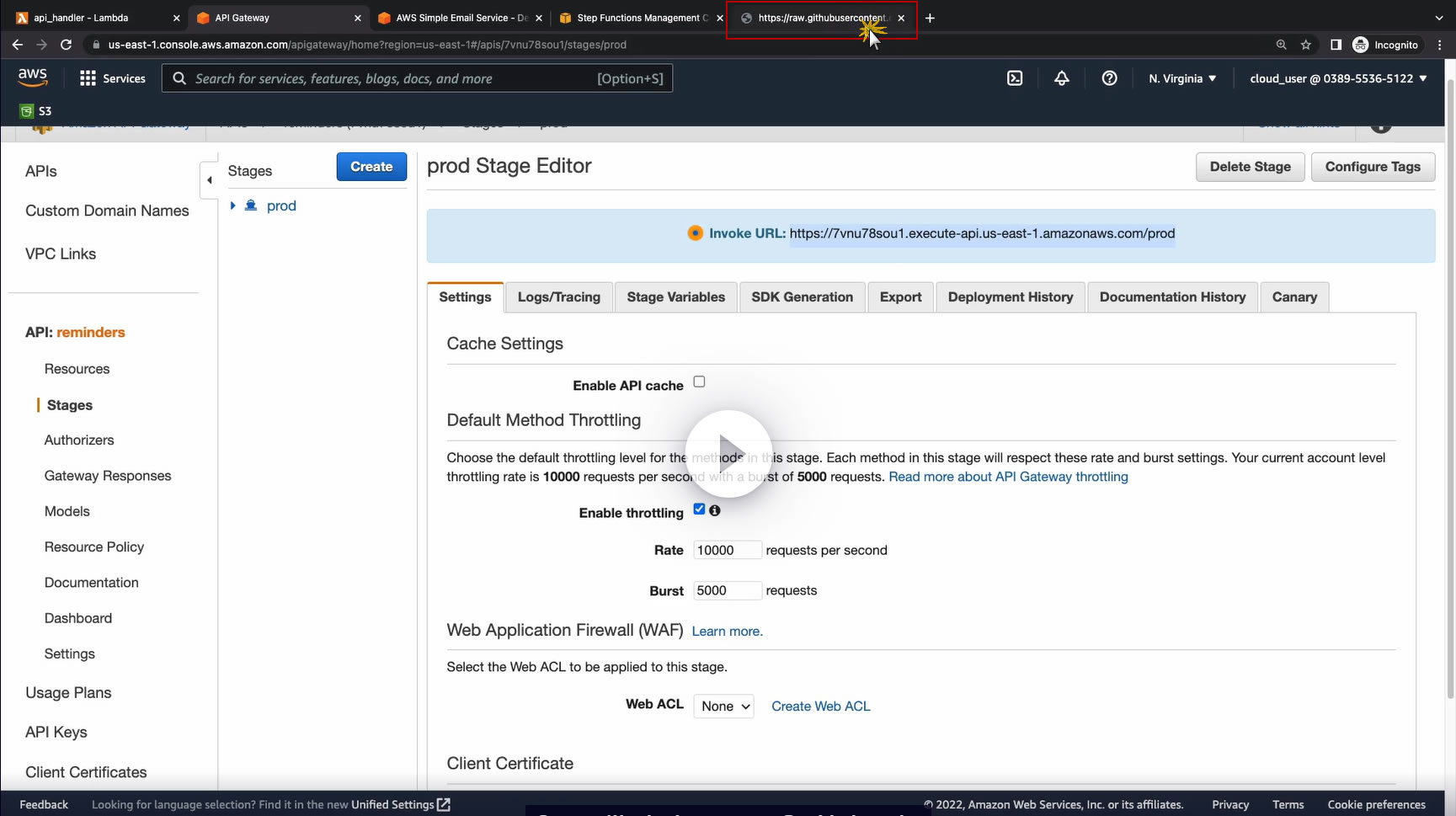Open the browser zoom icon in address bar
Screen dimensions: 1456x816
coord(1281,45)
